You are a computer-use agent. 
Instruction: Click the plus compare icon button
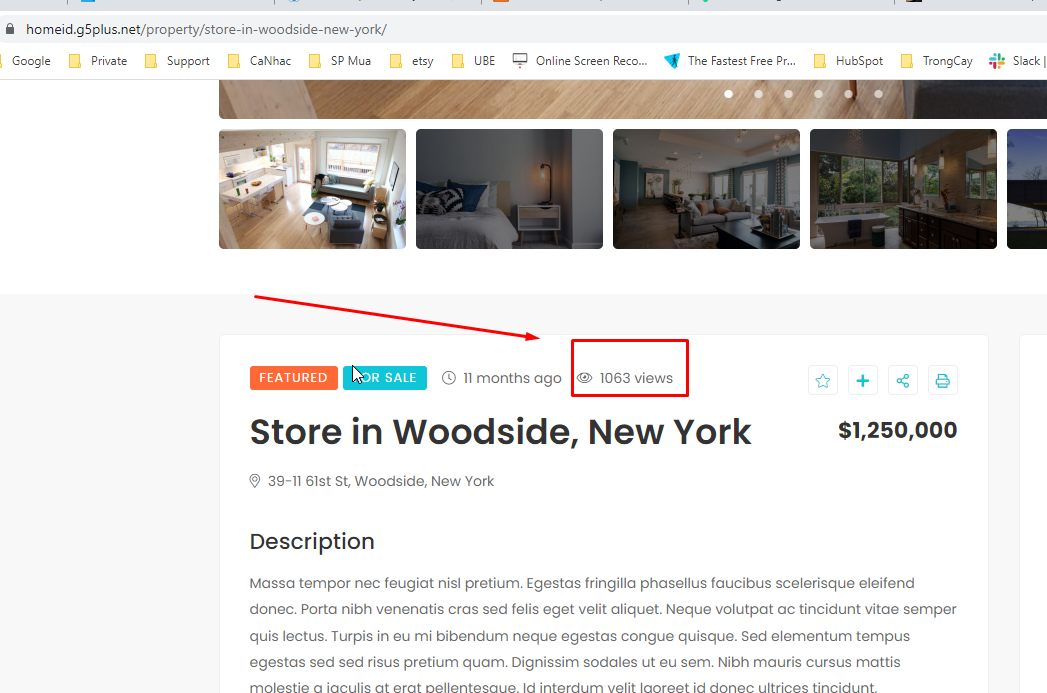pyautogui.click(x=863, y=381)
